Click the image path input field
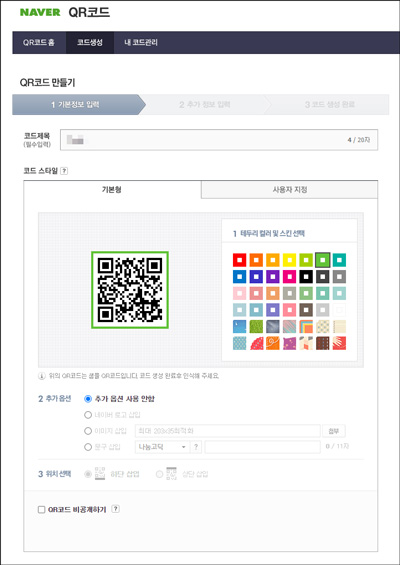The image size is (400, 565). (x=228, y=431)
